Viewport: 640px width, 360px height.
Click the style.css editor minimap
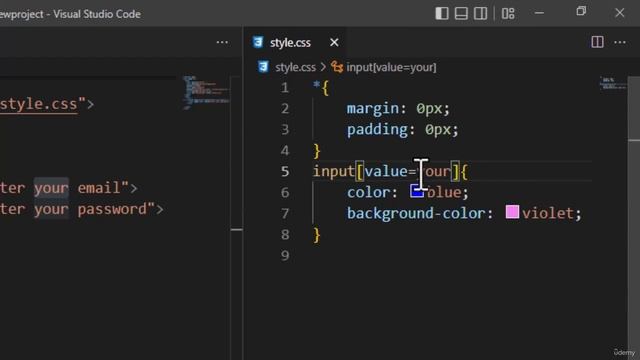click(x=613, y=83)
